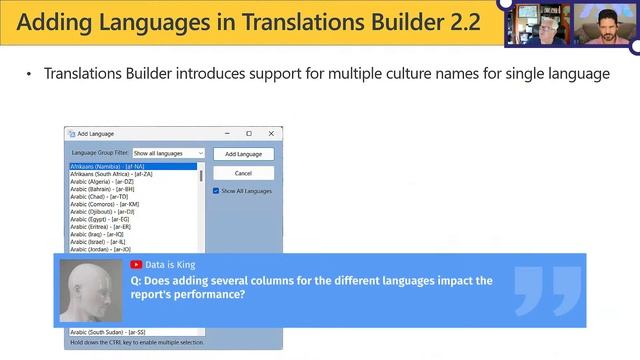640x360 pixels.
Task: Select Arabic (Jordan) - [ar-JO]
Action: [x=133, y=249]
